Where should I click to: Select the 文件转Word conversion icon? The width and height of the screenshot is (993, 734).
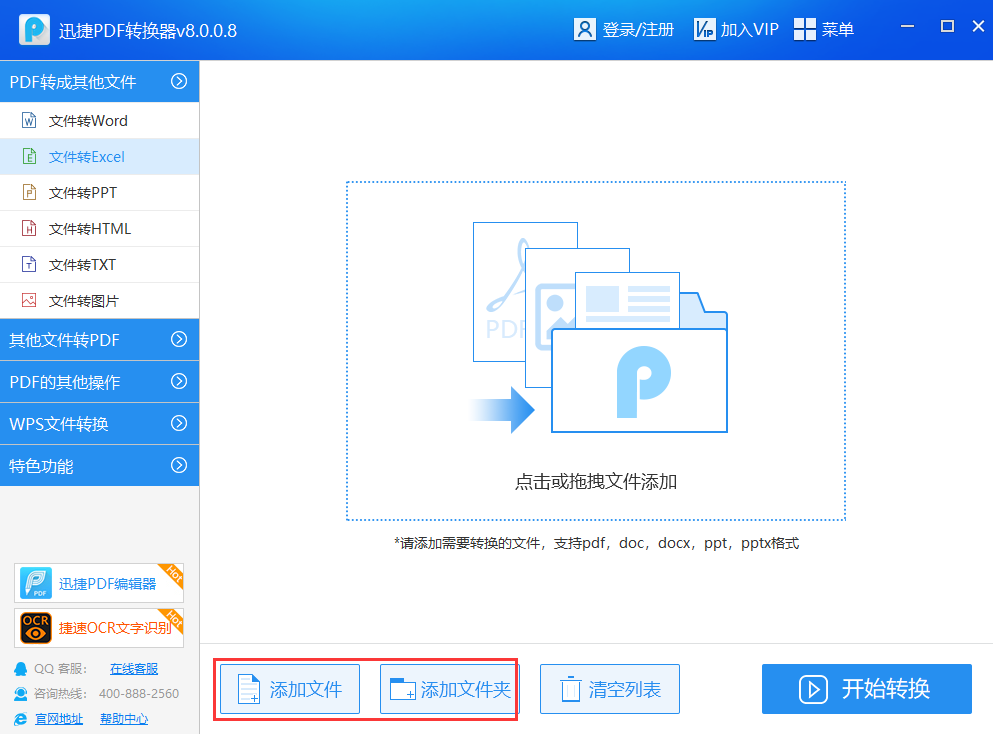point(30,120)
